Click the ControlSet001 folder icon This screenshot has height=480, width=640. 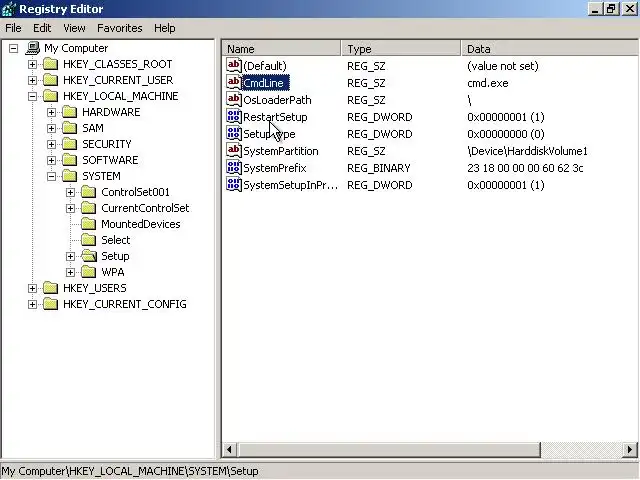point(89,192)
